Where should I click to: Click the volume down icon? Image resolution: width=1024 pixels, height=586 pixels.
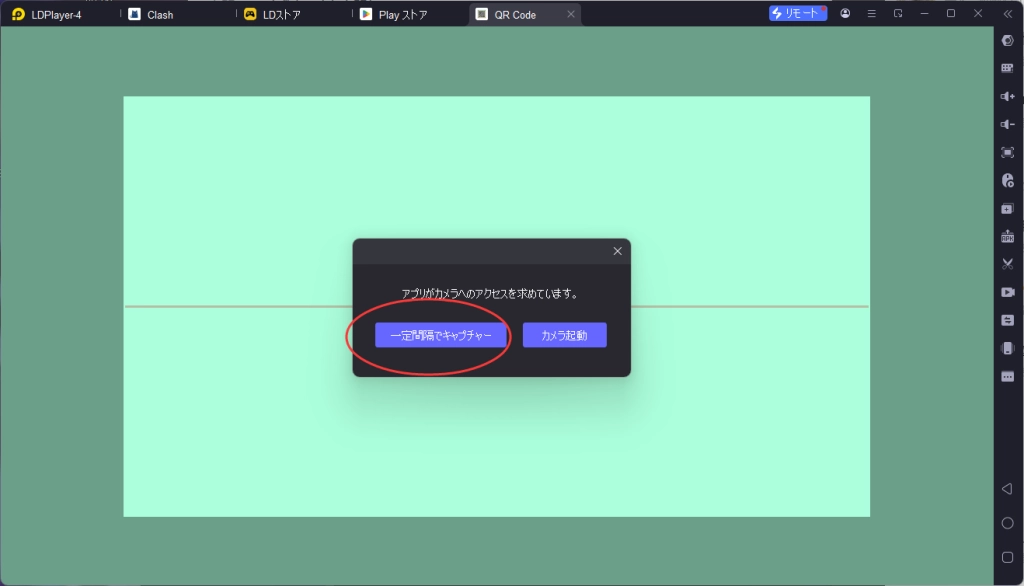[1008, 124]
